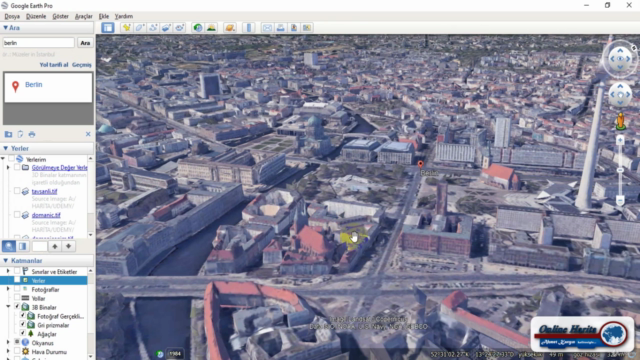Open the Yardım menu

click(124, 16)
